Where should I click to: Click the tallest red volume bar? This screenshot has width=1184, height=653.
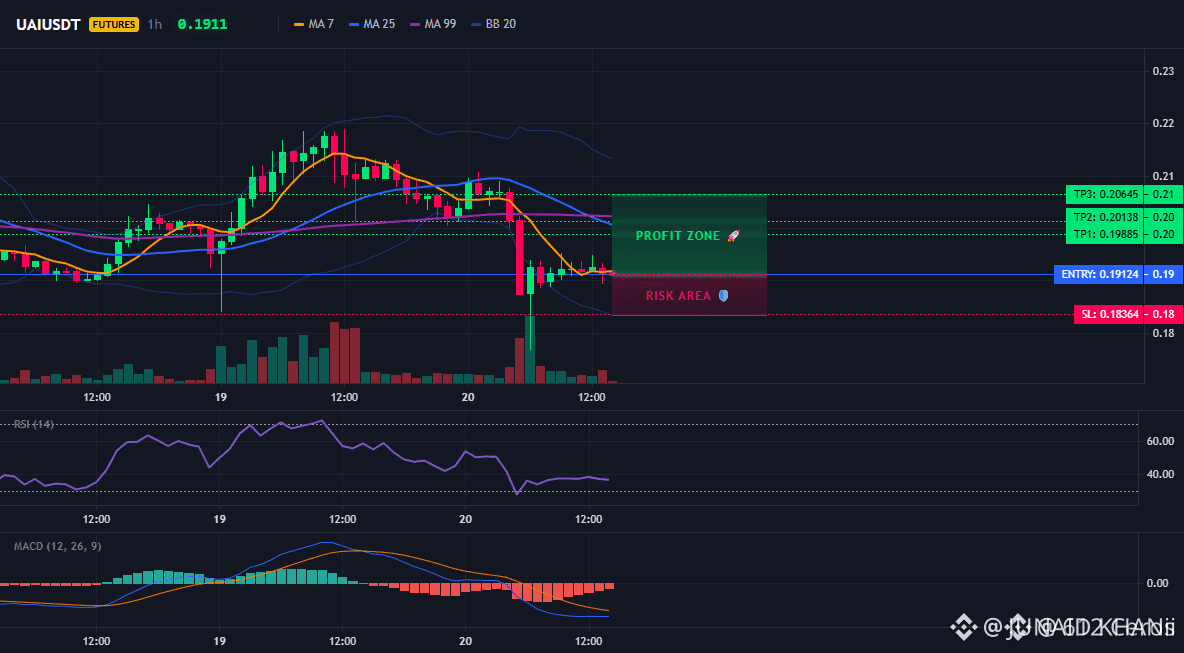point(335,353)
